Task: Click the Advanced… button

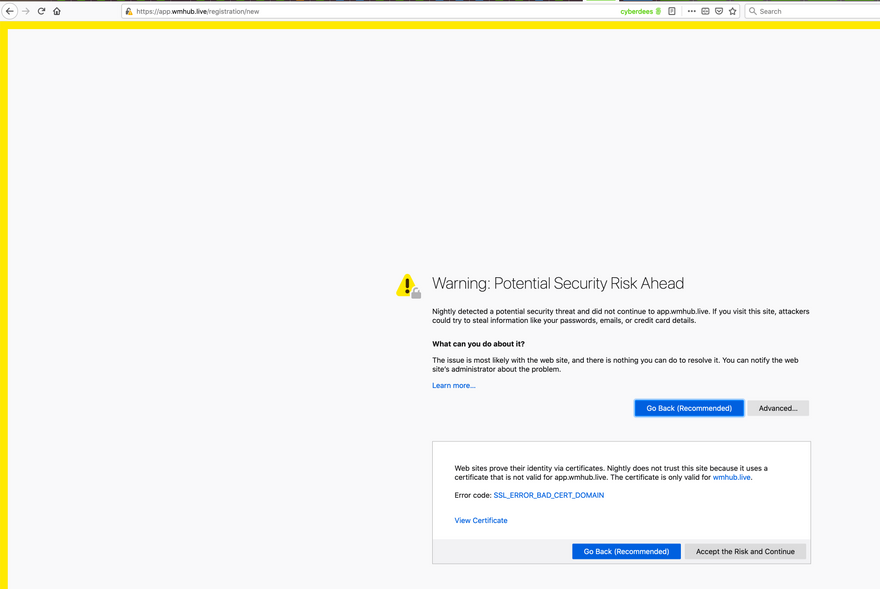Action: [778, 408]
